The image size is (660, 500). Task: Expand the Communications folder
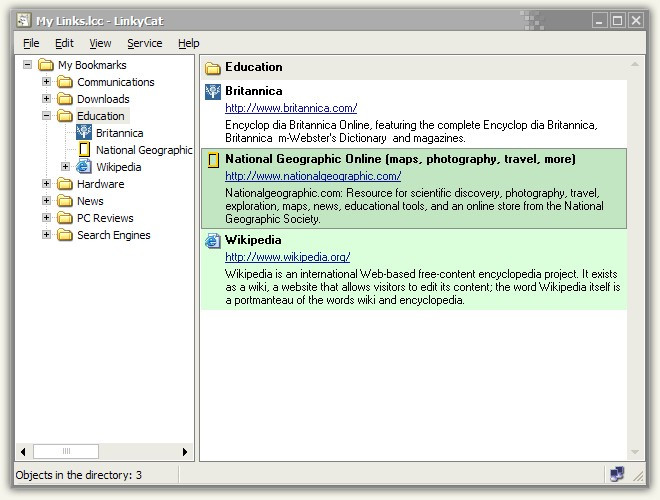click(46, 82)
